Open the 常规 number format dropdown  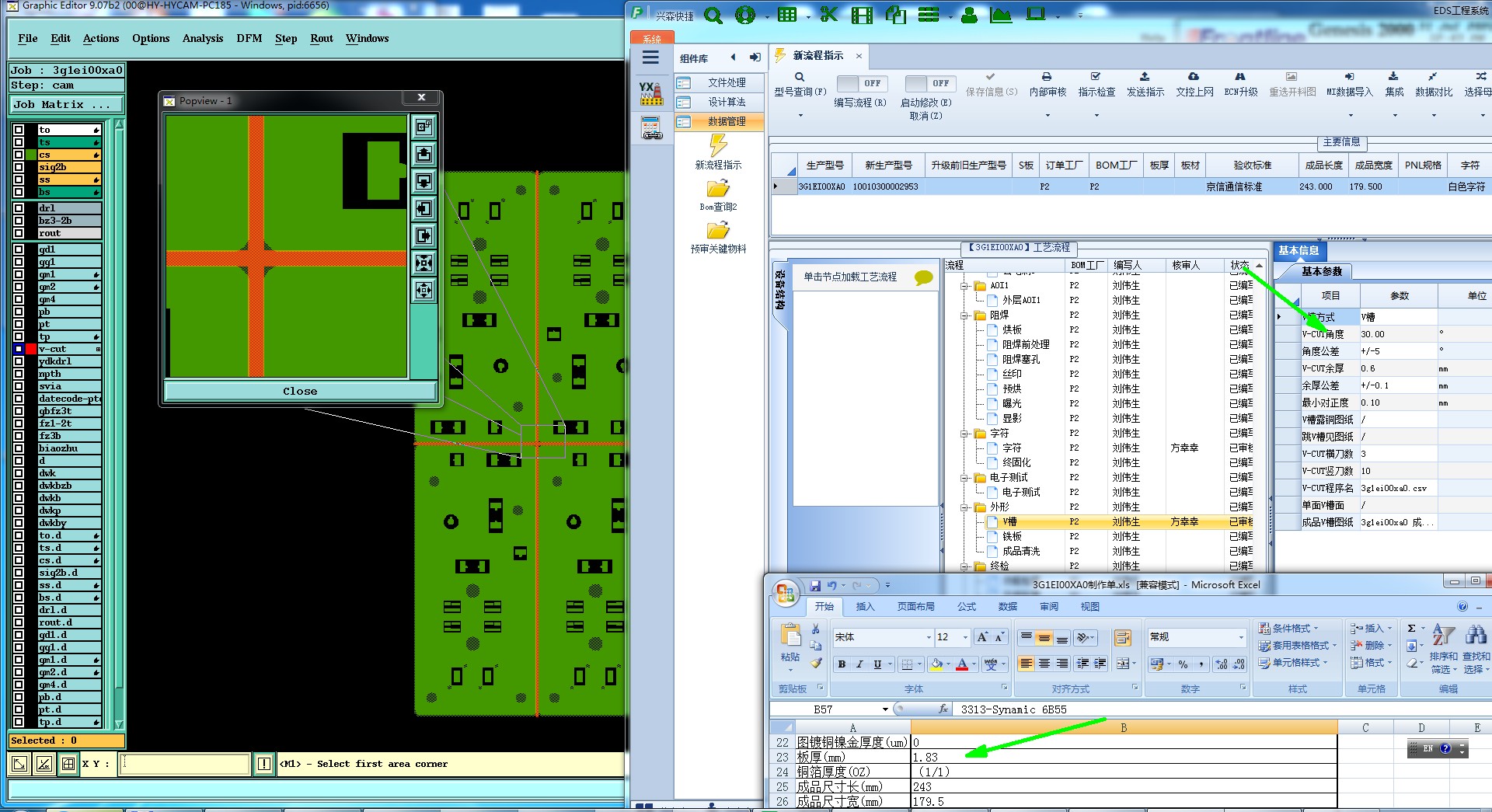click(x=1240, y=637)
